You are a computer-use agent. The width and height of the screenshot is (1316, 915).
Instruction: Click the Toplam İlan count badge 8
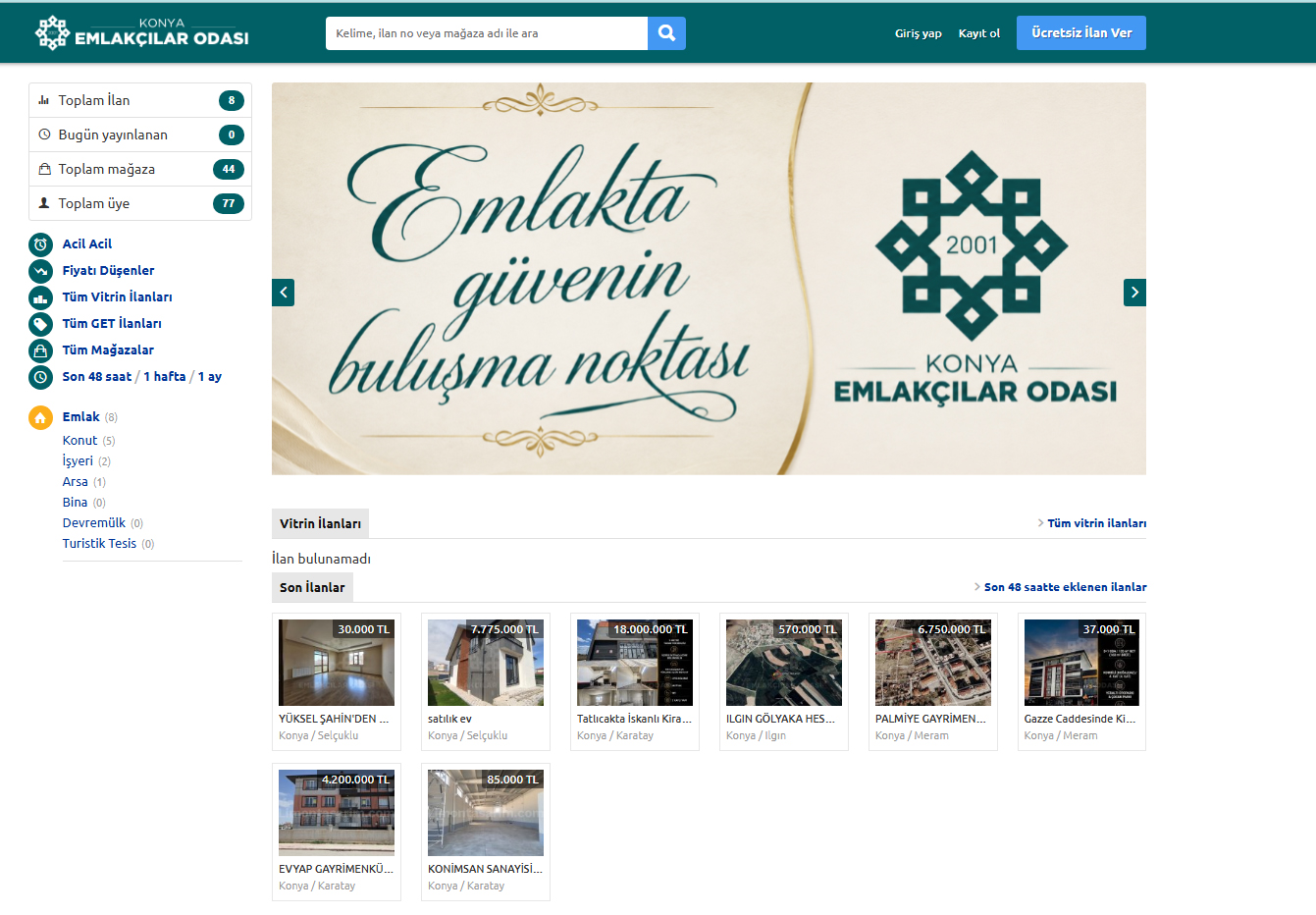point(232,100)
